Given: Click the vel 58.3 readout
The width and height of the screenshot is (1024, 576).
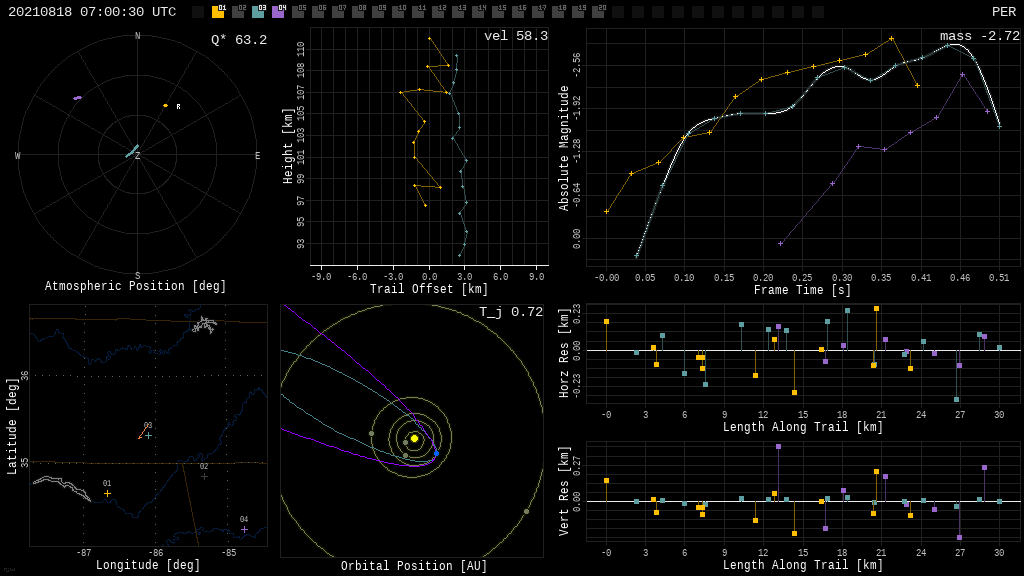Looking at the screenshot, I should pos(515,36).
